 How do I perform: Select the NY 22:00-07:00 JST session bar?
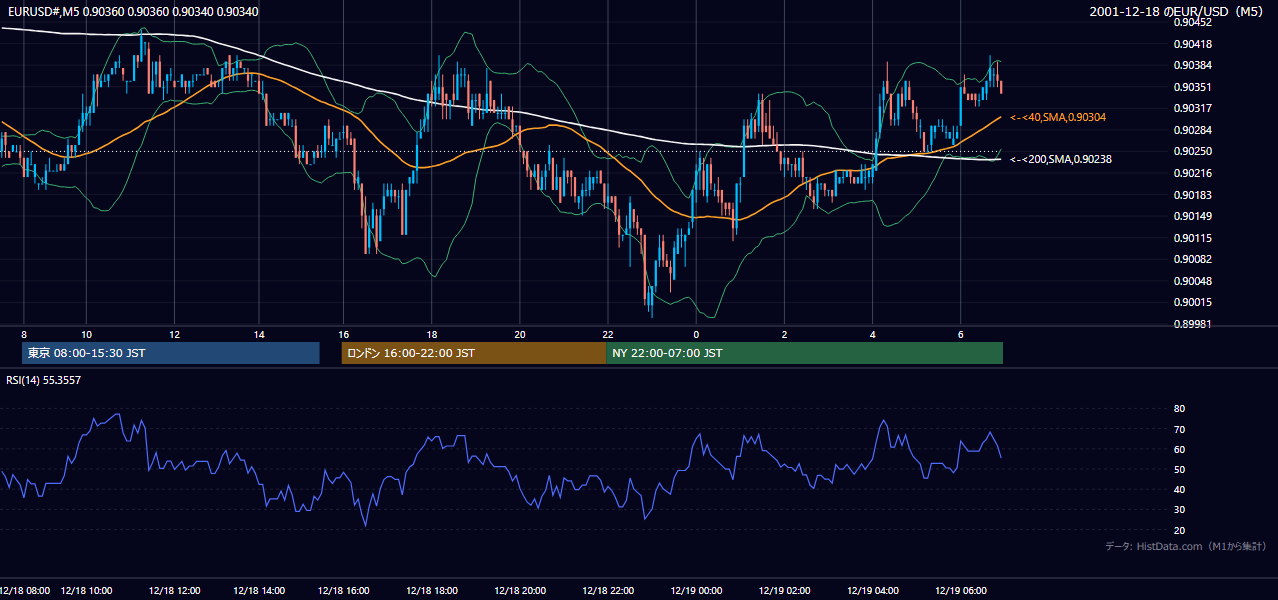click(x=804, y=353)
